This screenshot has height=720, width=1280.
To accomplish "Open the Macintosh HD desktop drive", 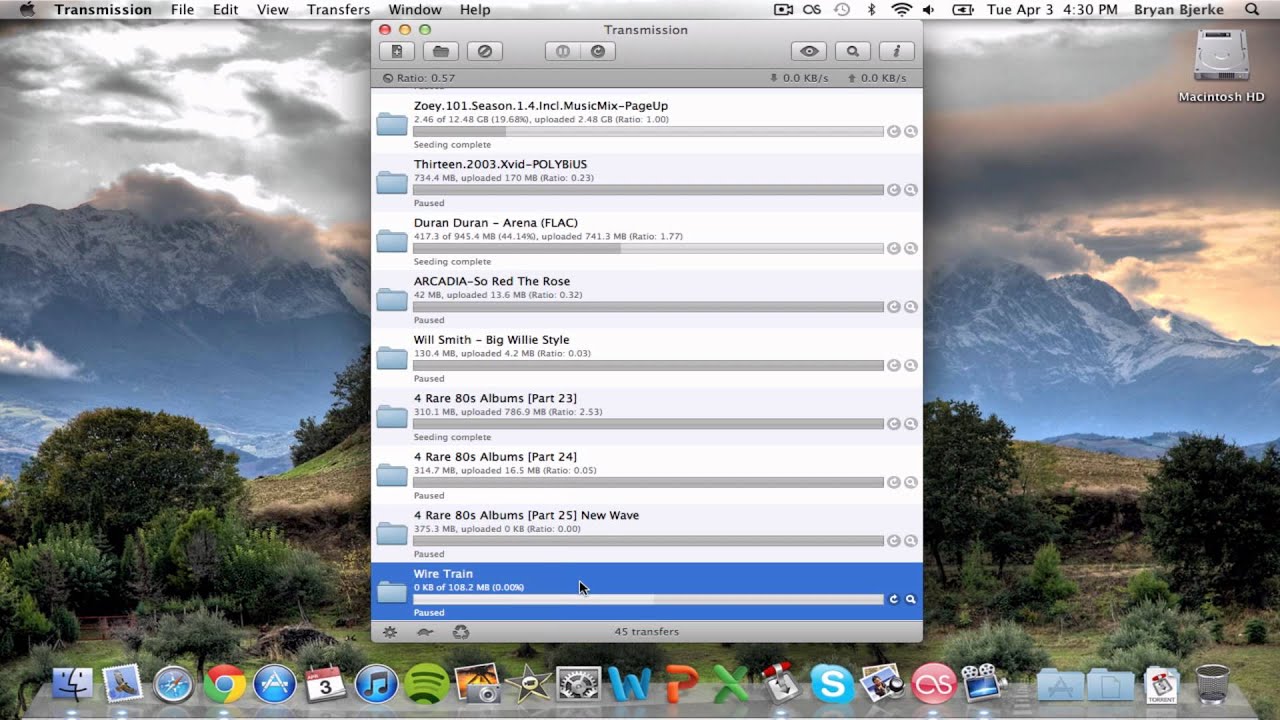I will coord(1221,65).
